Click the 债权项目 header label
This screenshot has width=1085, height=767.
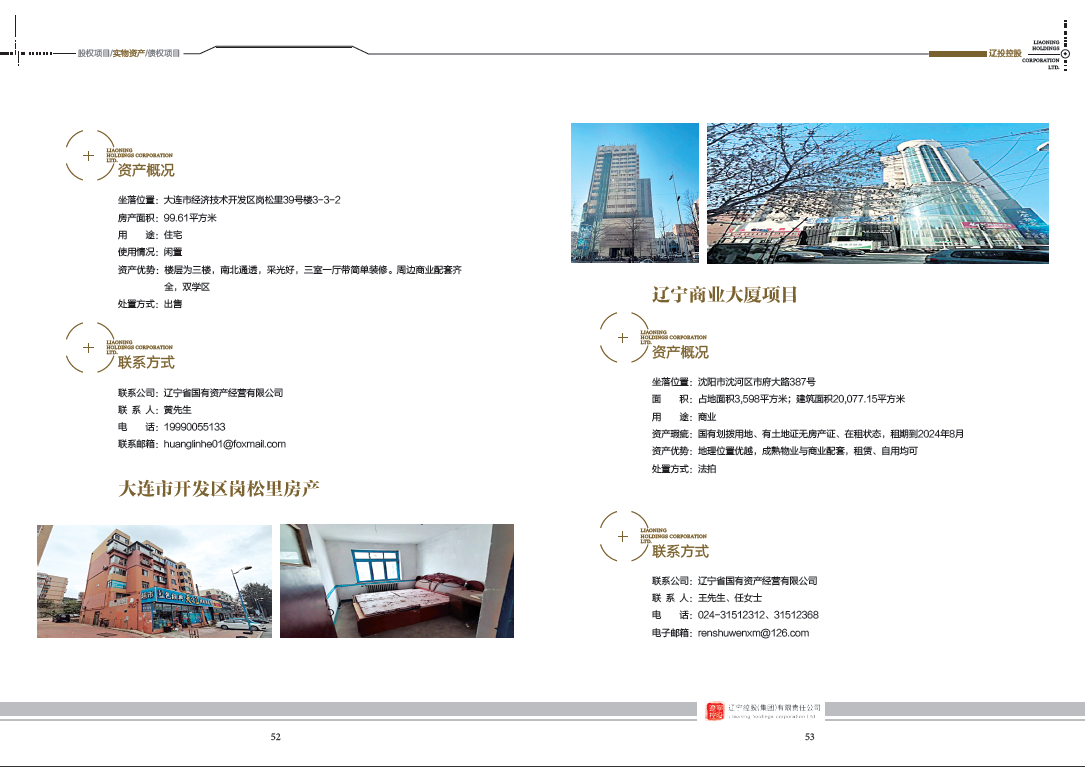tap(164, 53)
